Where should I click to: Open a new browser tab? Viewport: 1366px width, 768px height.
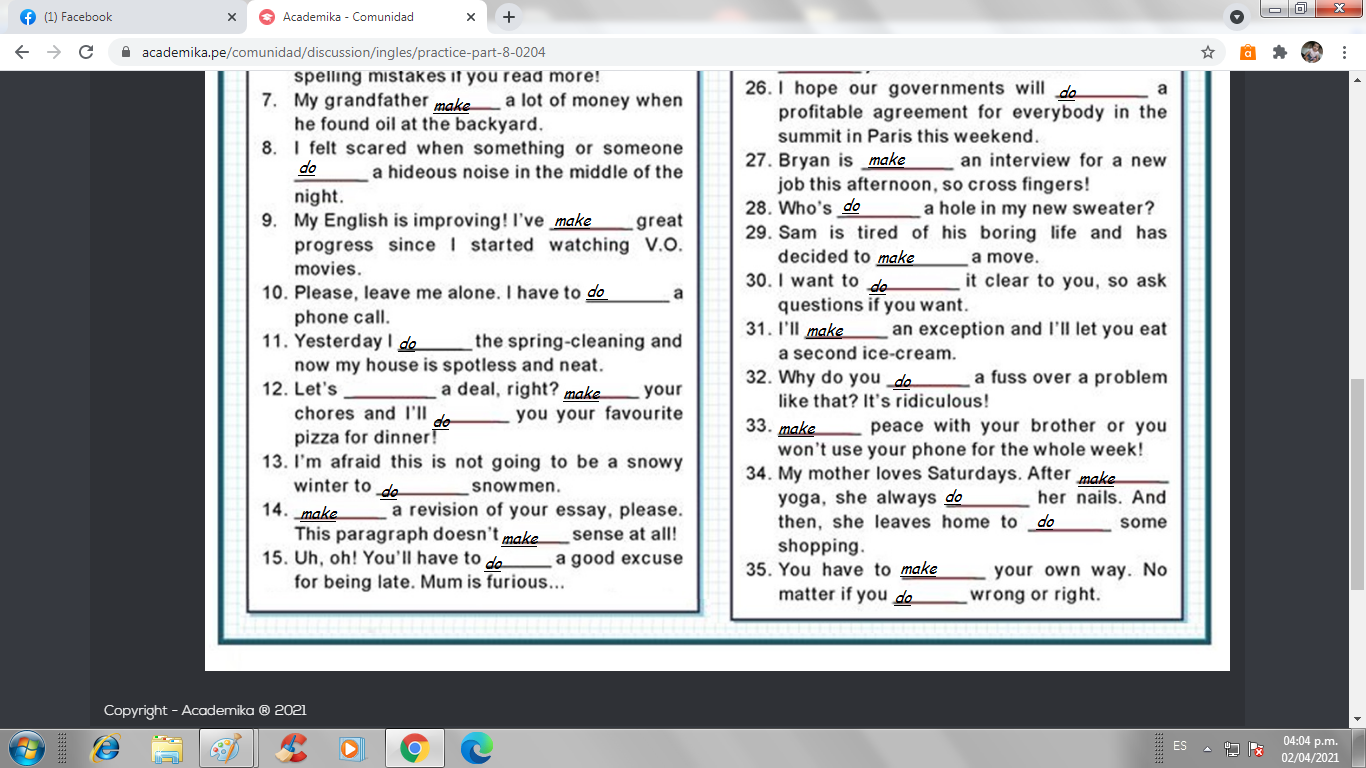pos(509,17)
